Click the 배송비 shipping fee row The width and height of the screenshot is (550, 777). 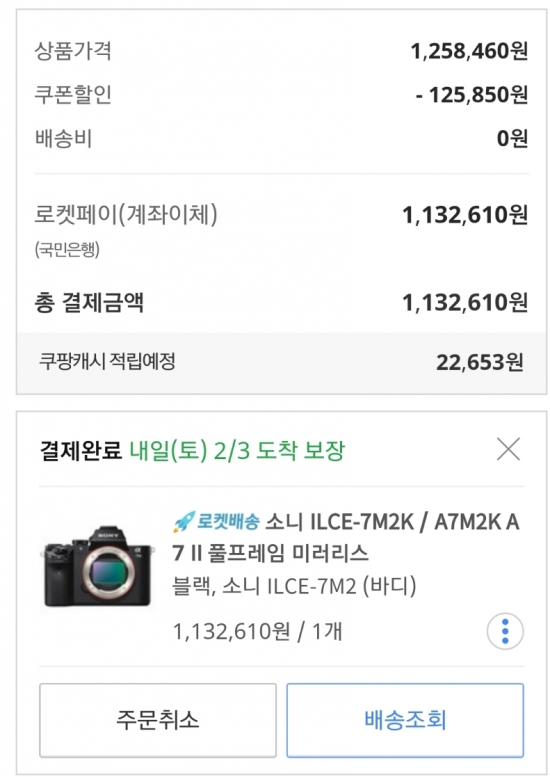(281, 138)
